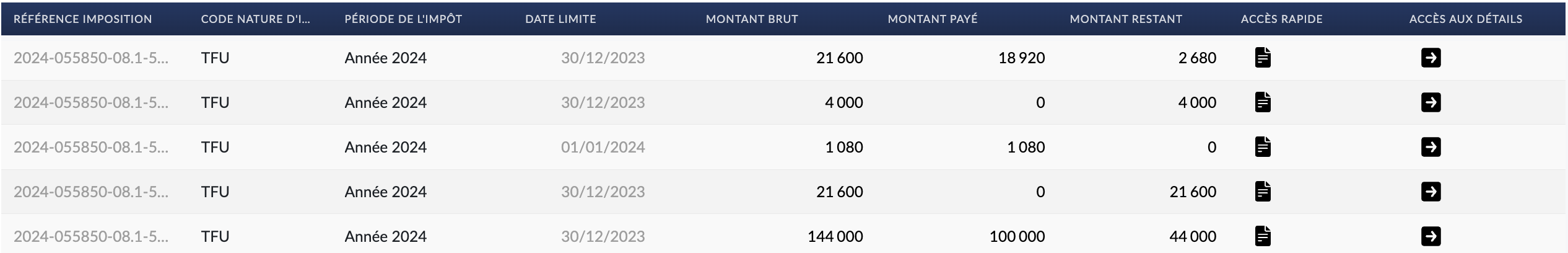Open quick access document for 44 000 remaining row
This screenshot has height=253, width=1568.
coord(1263,236)
